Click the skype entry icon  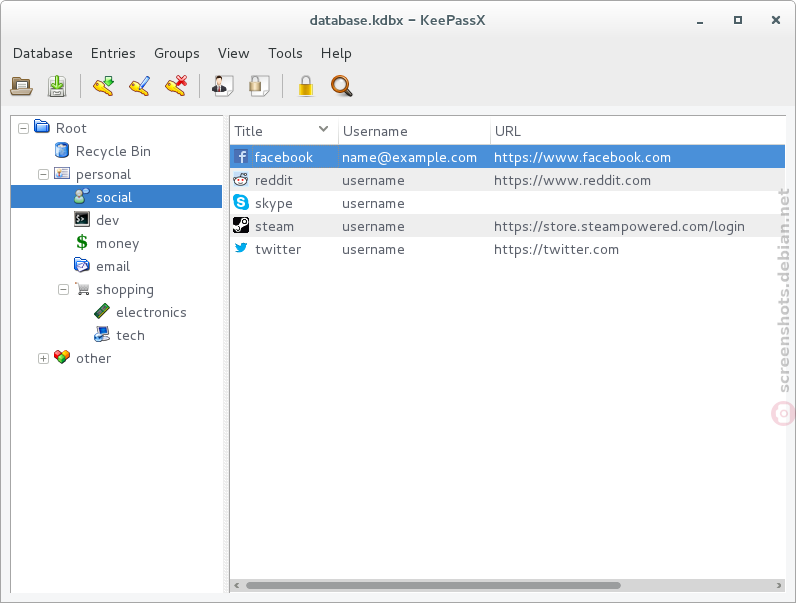(x=241, y=203)
